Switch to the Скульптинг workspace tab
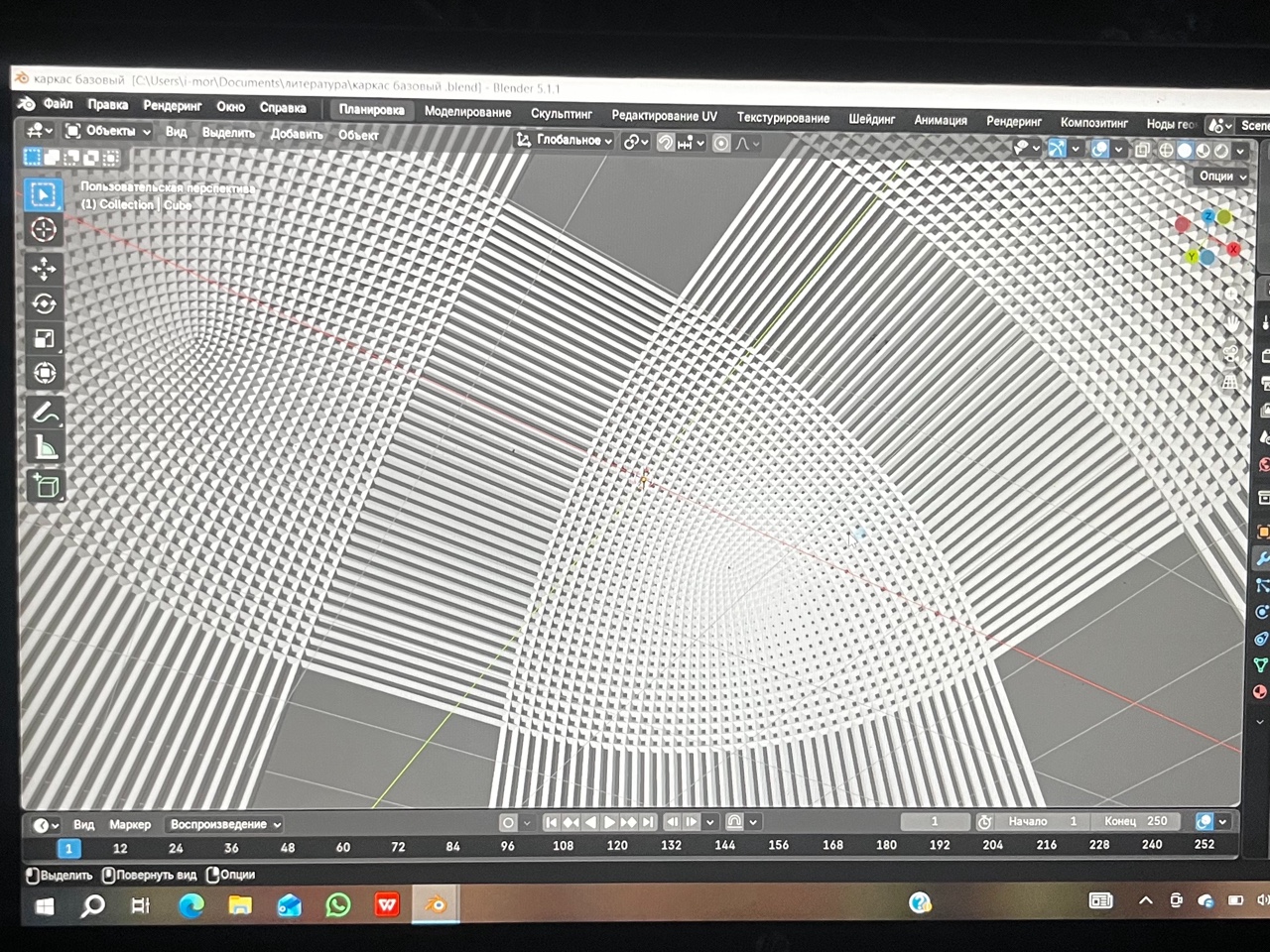This screenshot has width=1270, height=952. click(561, 114)
